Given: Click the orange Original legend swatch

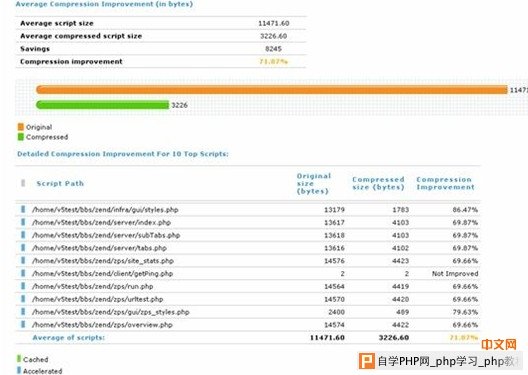Looking at the screenshot, I should 21,127.
